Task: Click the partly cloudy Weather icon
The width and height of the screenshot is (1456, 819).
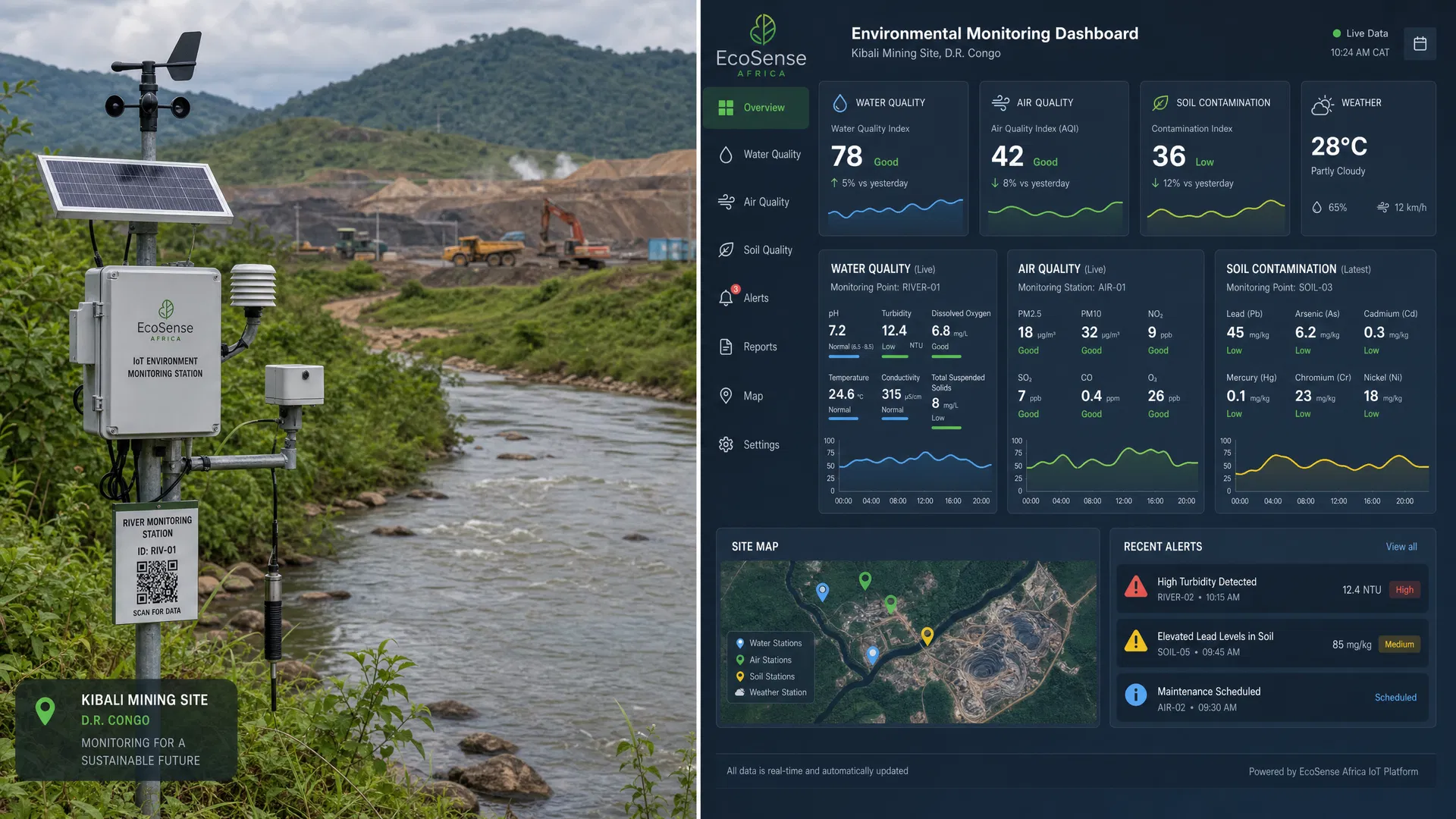Action: [1322, 105]
